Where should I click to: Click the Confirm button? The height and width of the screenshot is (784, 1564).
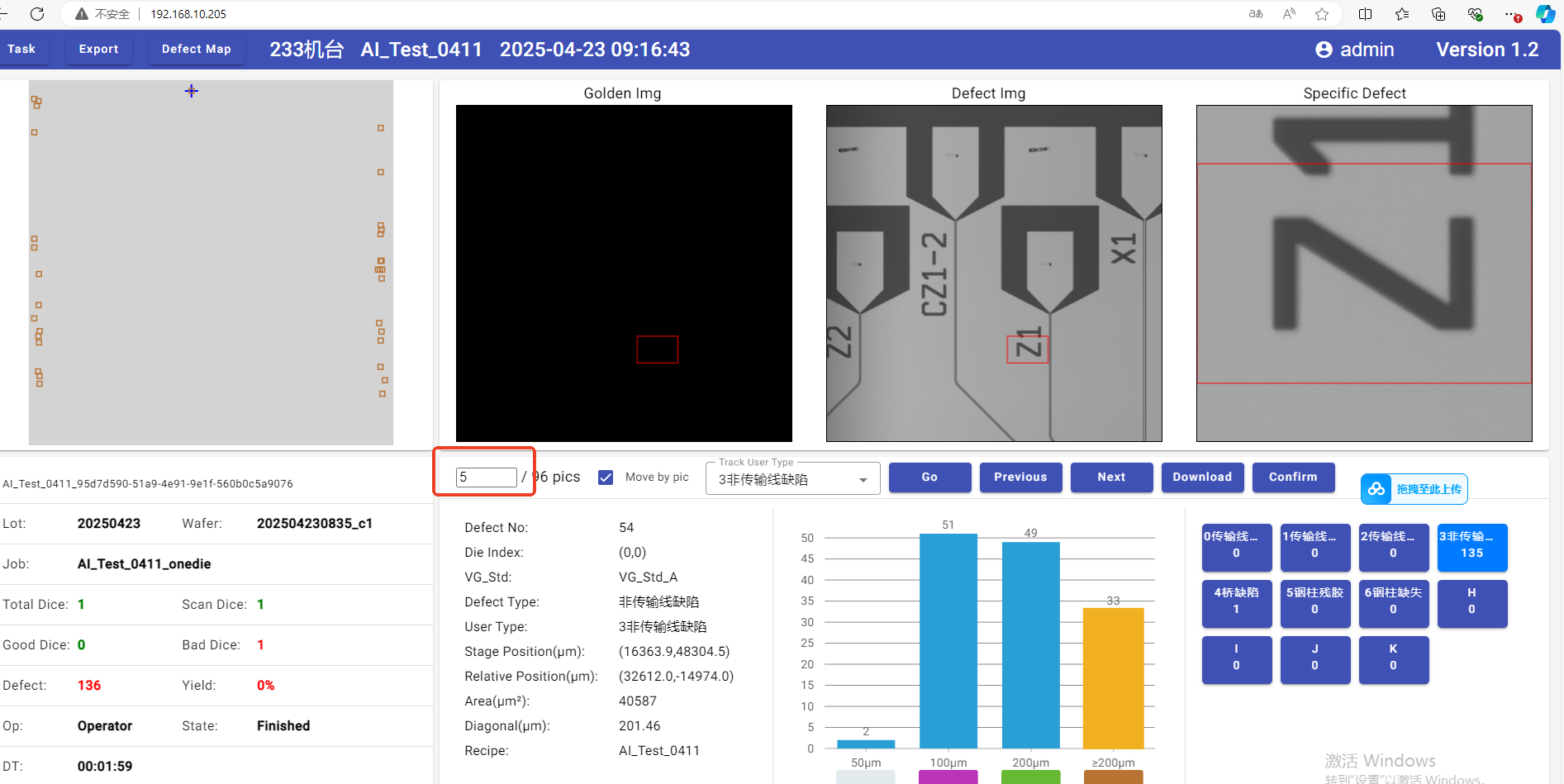coord(1292,477)
